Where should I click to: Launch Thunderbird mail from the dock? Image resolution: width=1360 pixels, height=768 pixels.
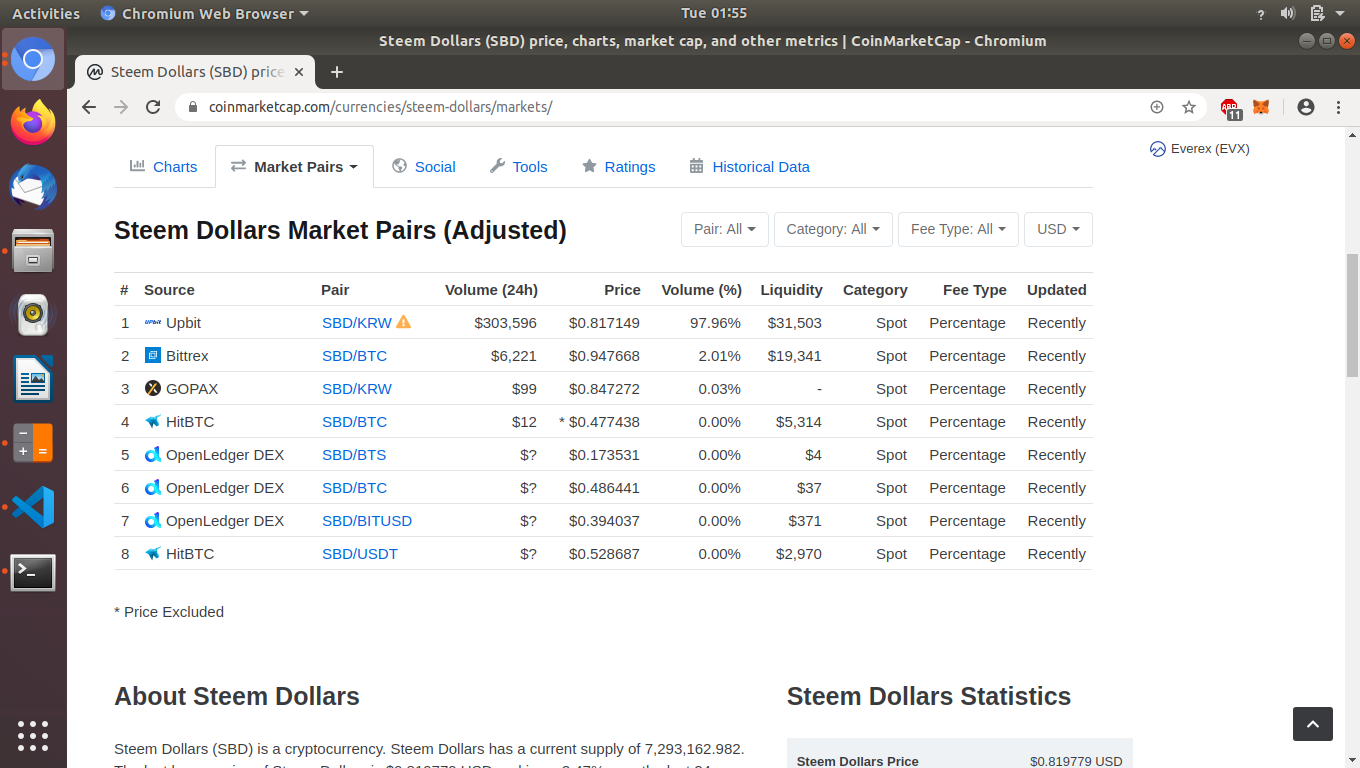pos(33,188)
